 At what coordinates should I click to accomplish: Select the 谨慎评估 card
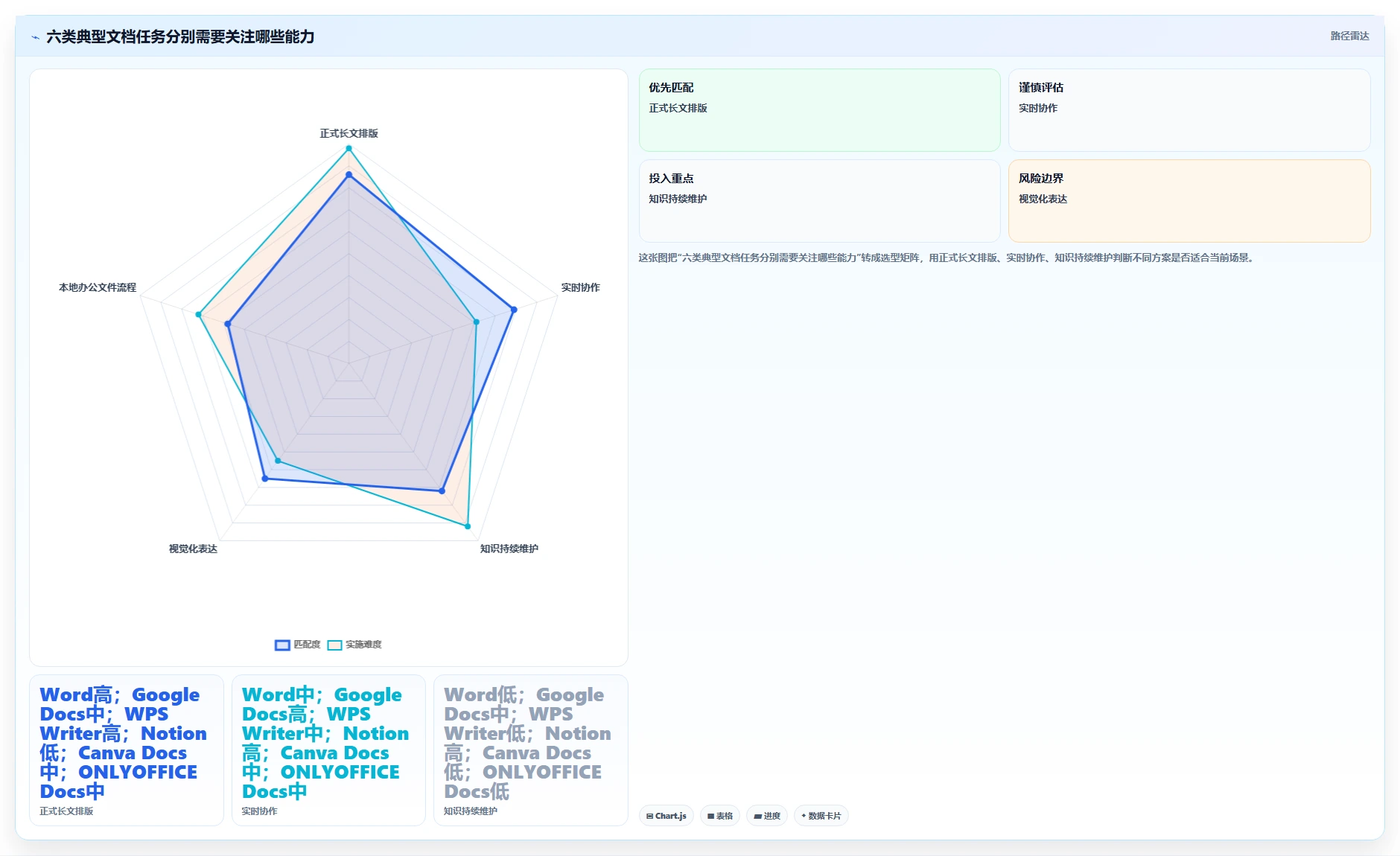pos(1189,110)
